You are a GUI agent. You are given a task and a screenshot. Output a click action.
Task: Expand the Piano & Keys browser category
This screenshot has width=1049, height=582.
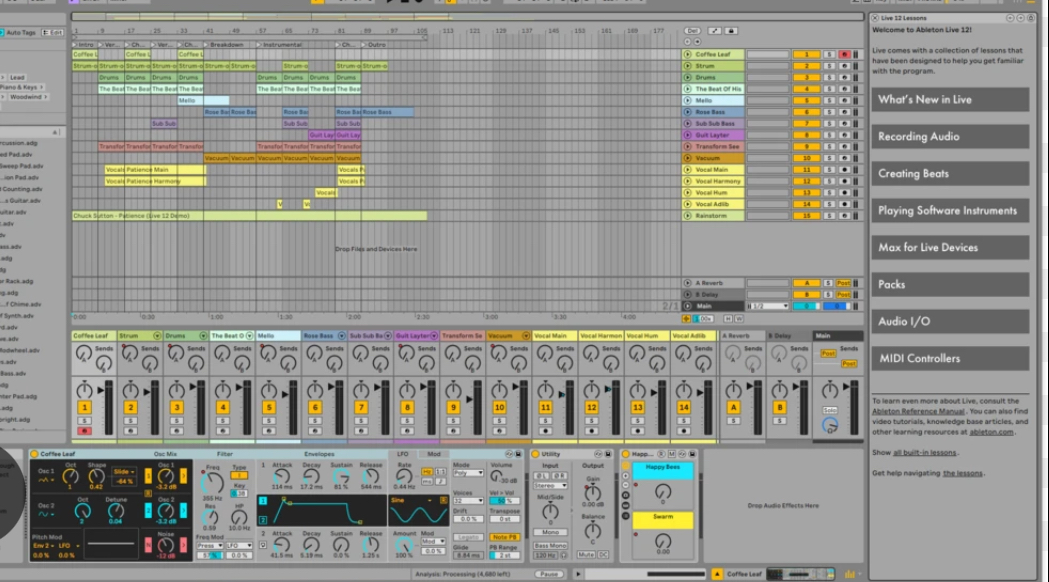(x=22, y=87)
